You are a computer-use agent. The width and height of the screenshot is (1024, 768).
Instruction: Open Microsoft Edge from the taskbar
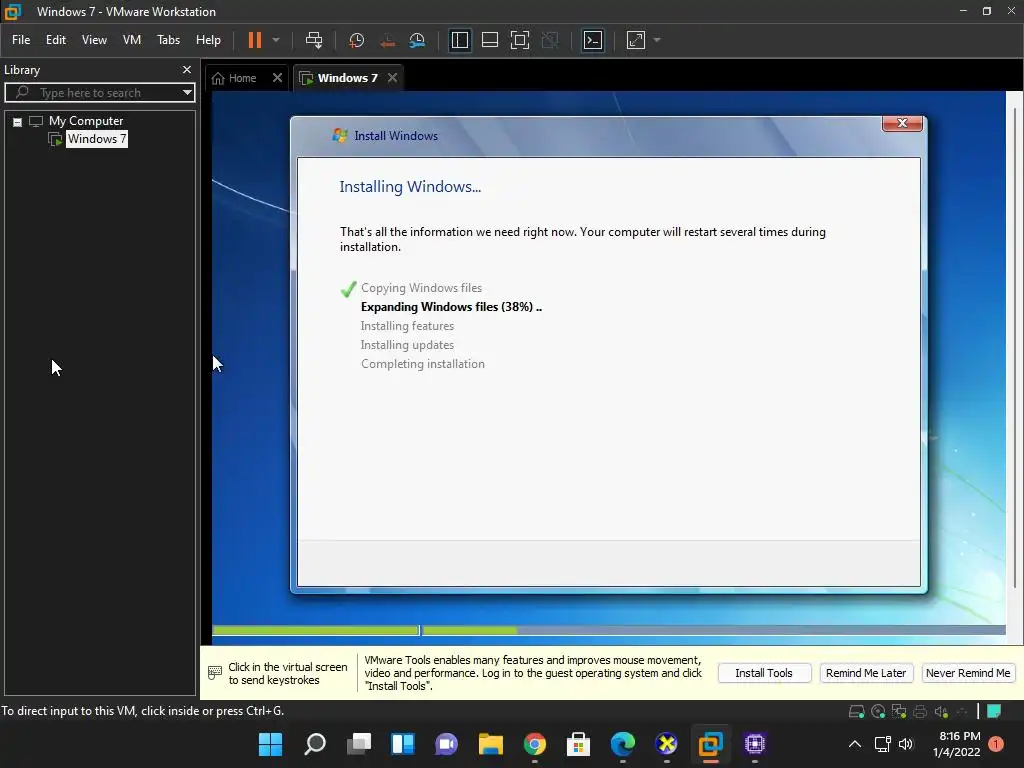(622, 744)
